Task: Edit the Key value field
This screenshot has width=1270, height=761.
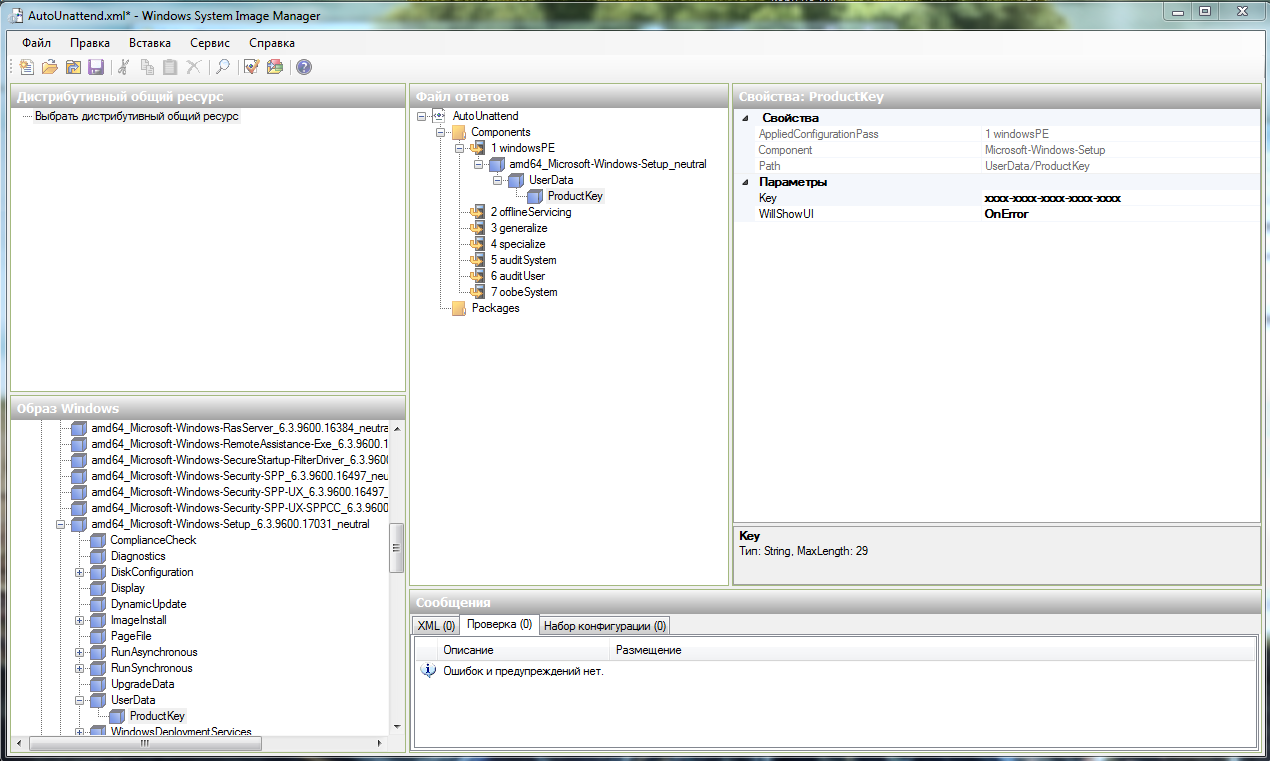Action: click(x=1120, y=198)
